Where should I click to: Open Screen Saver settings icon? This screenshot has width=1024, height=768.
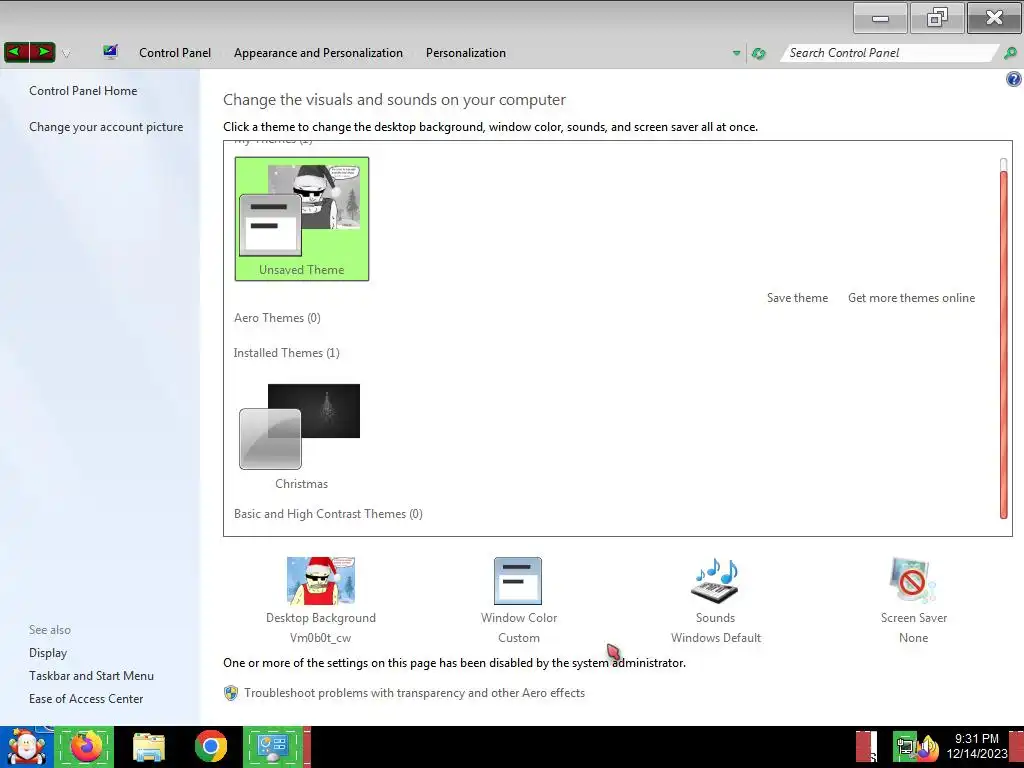[913, 581]
